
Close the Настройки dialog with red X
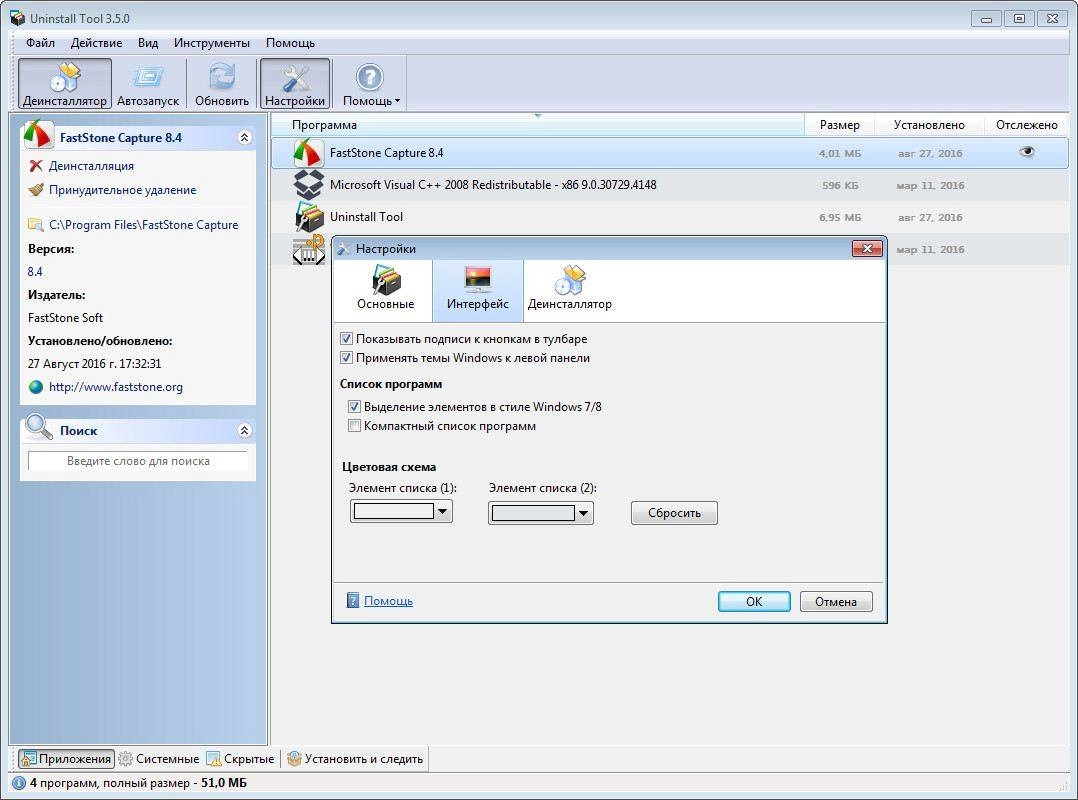click(867, 248)
